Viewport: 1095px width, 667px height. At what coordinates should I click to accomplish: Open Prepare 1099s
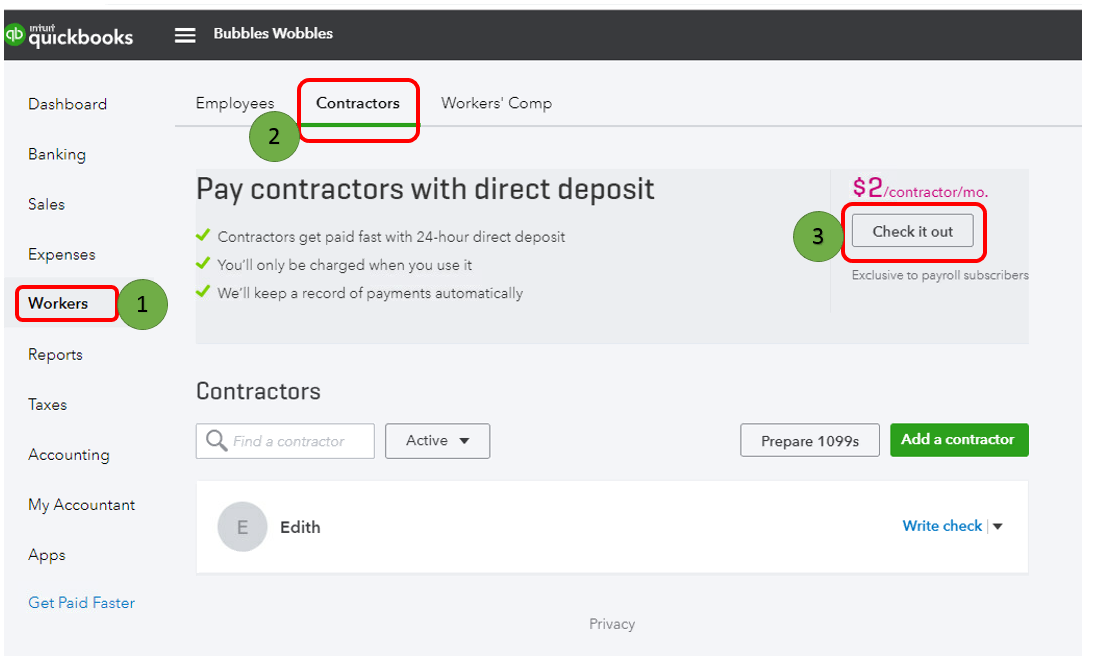pos(809,440)
